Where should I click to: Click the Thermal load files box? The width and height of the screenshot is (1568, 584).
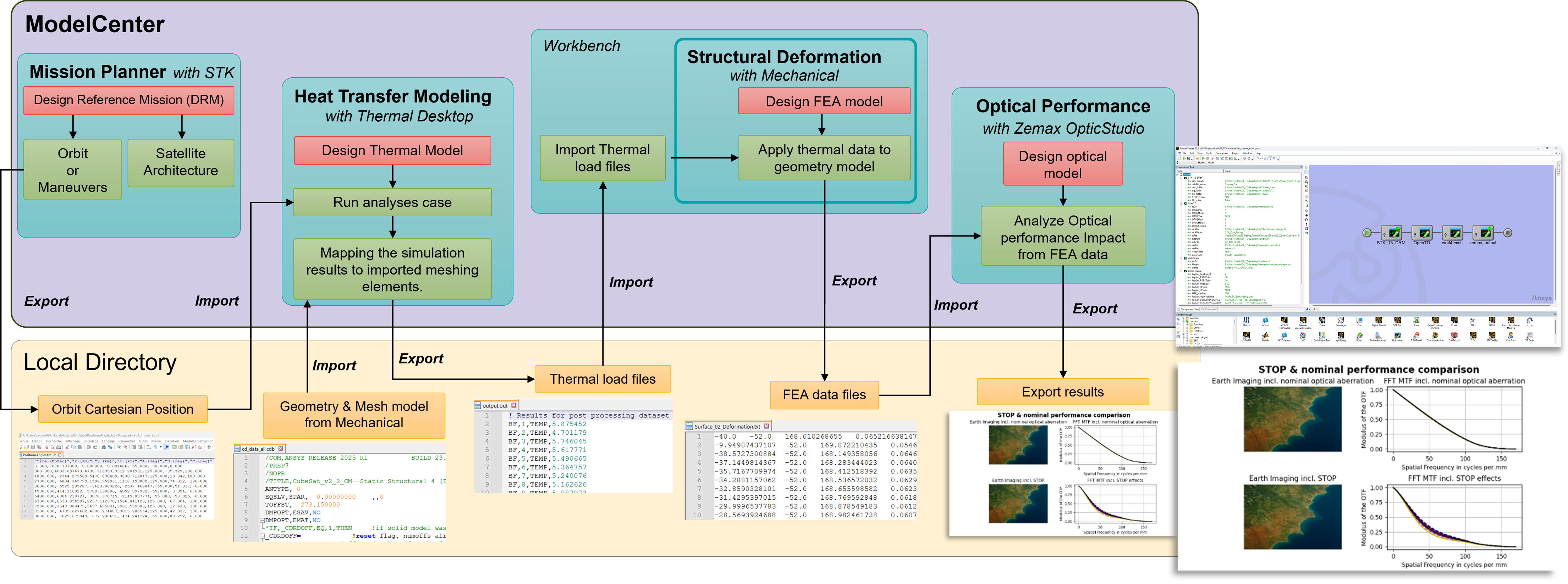[603, 379]
